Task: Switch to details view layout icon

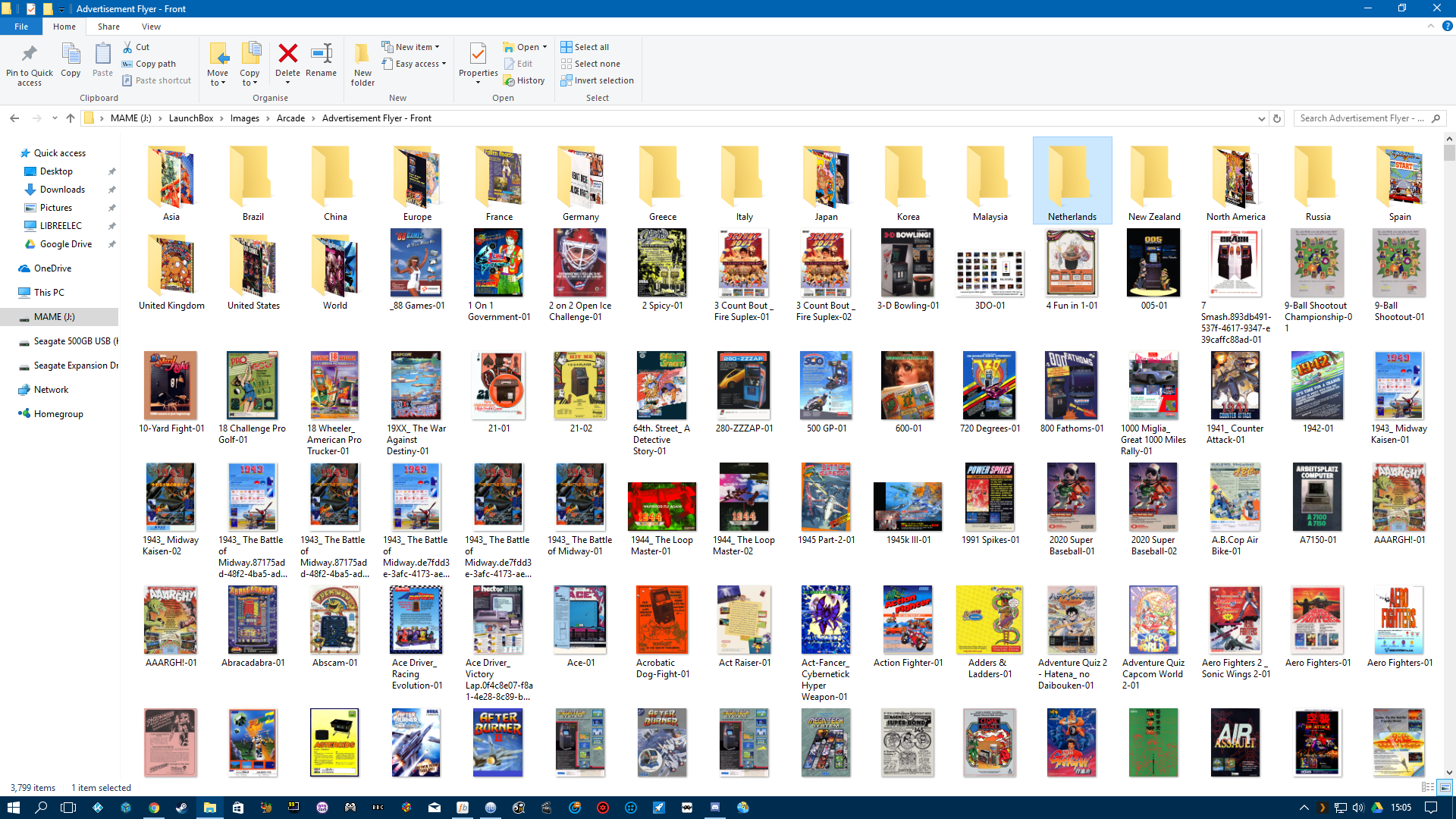Action: 1428,787
